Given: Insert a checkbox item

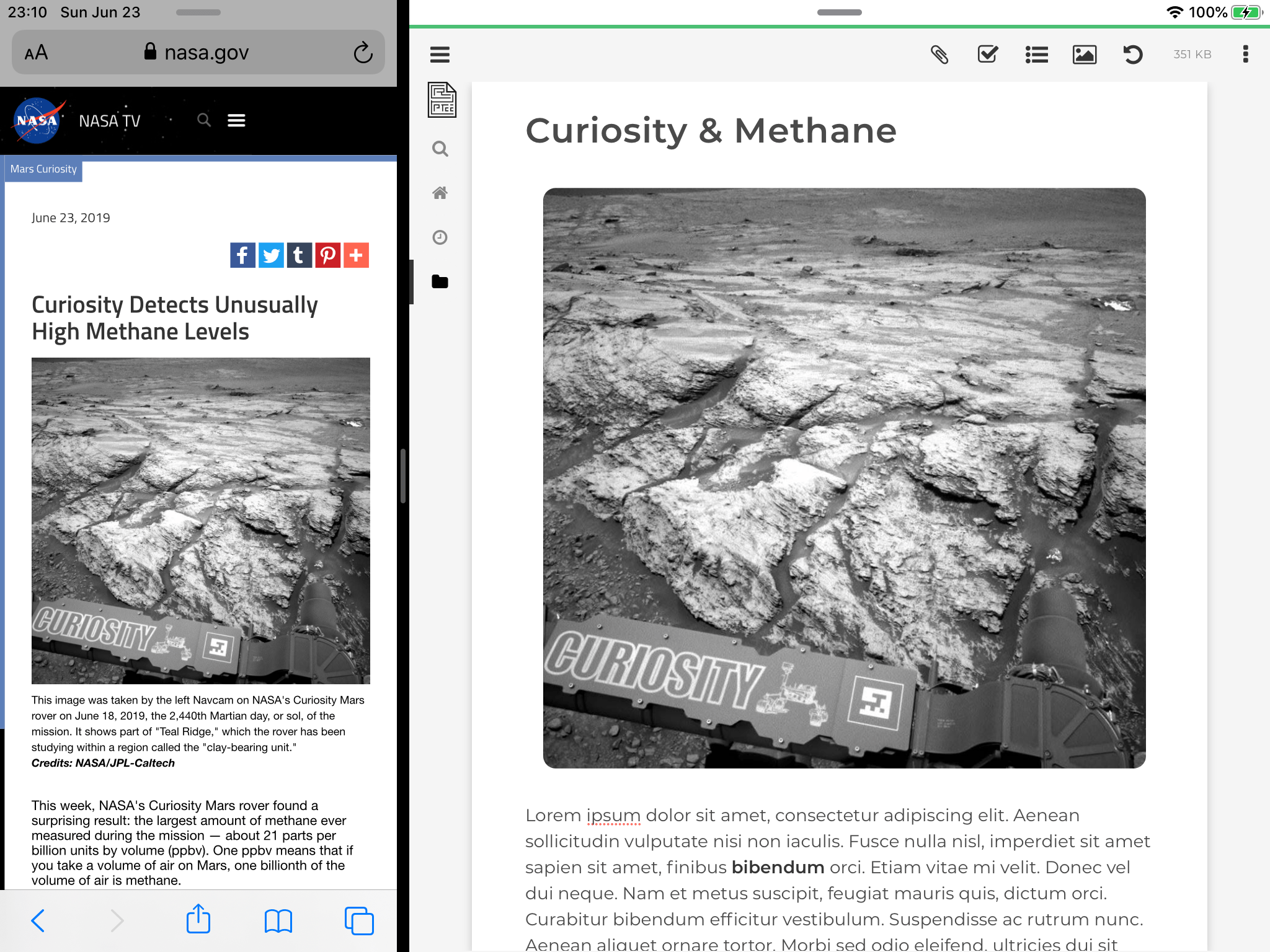Looking at the screenshot, I should 988,55.
